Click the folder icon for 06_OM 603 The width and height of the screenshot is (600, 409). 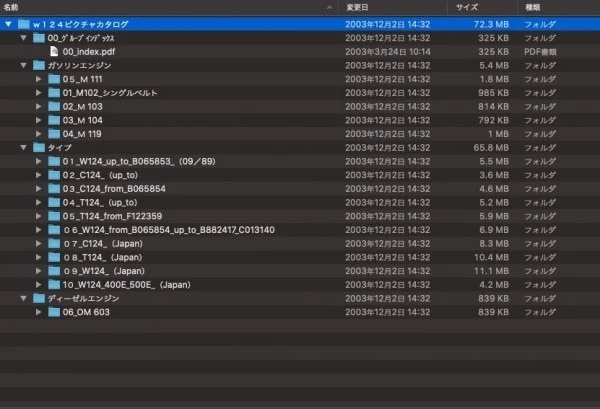54,312
